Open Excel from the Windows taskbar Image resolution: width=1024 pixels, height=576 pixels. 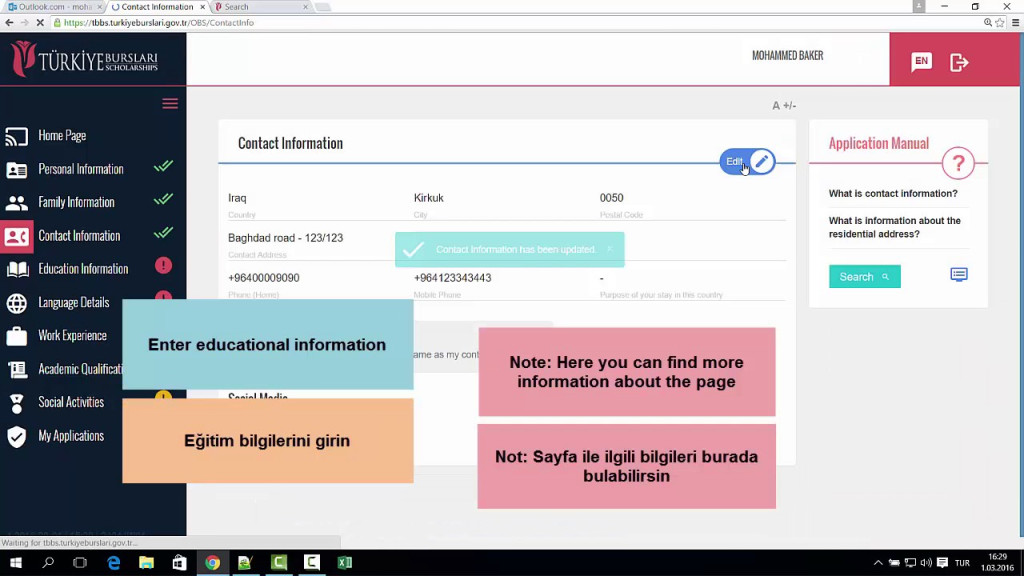345,563
